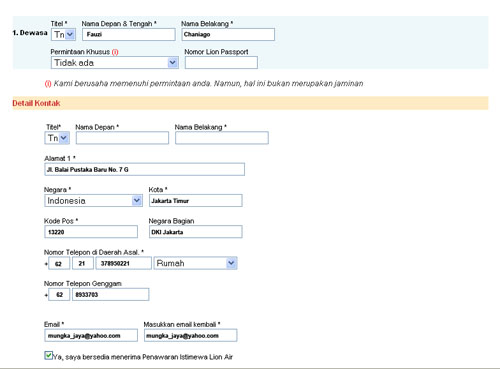Click the Email field

pyautogui.click(x=91, y=335)
